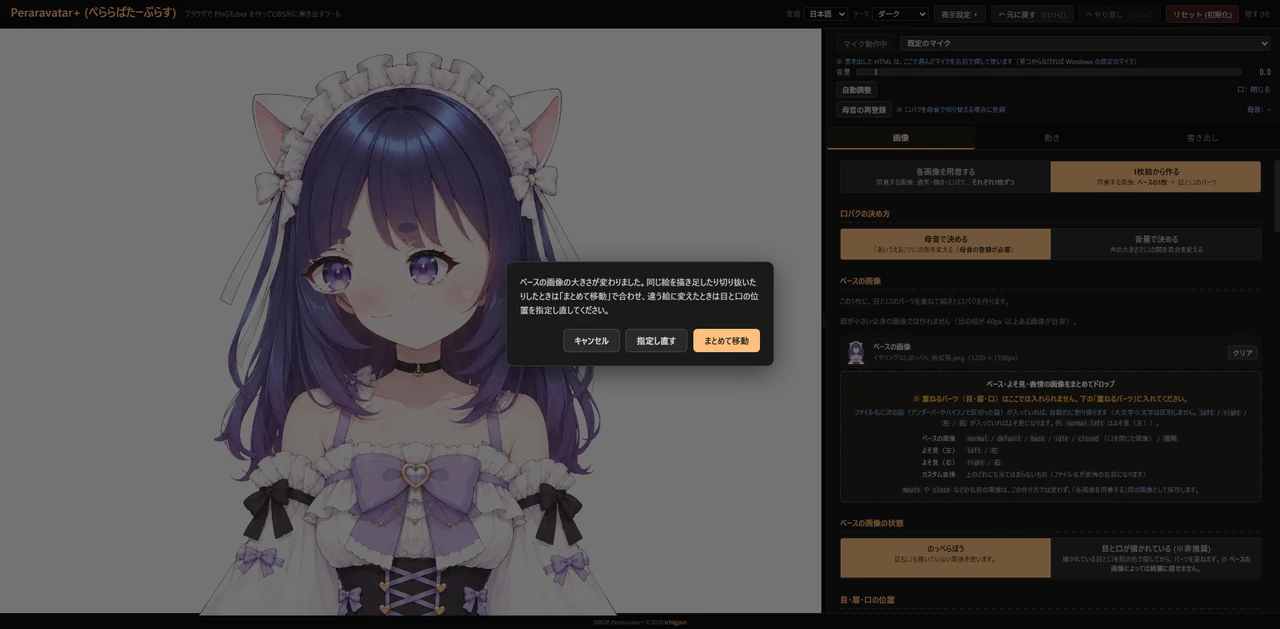Open the 既定のマイク microphone dropdown
The image size is (1280, 629).
click(x=1085, y=43)
